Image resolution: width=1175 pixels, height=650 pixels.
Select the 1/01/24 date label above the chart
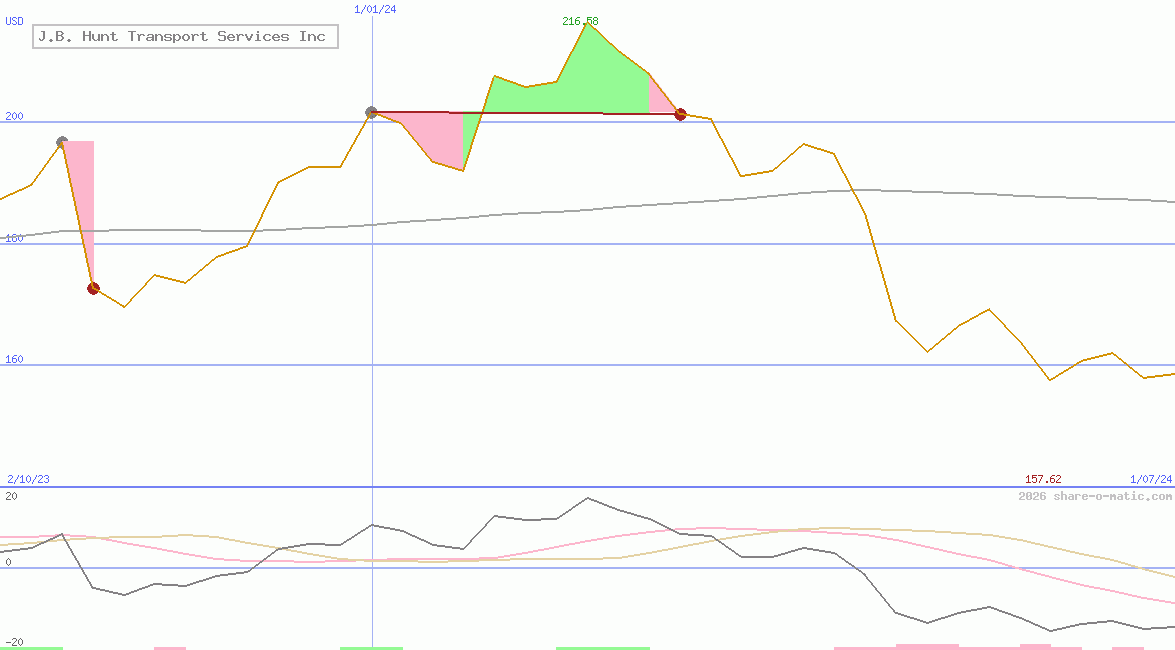[x=375, y=9]
